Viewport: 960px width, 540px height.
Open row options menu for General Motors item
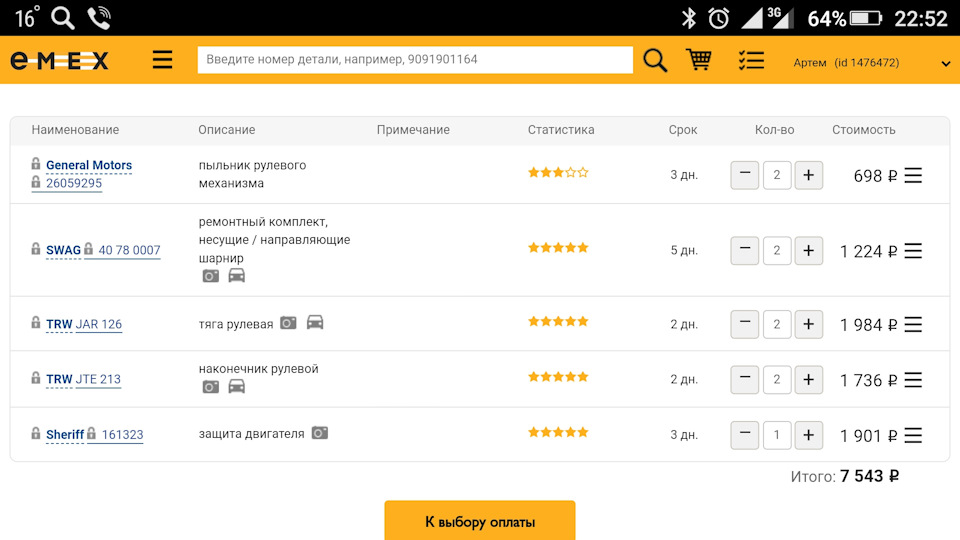913,176
